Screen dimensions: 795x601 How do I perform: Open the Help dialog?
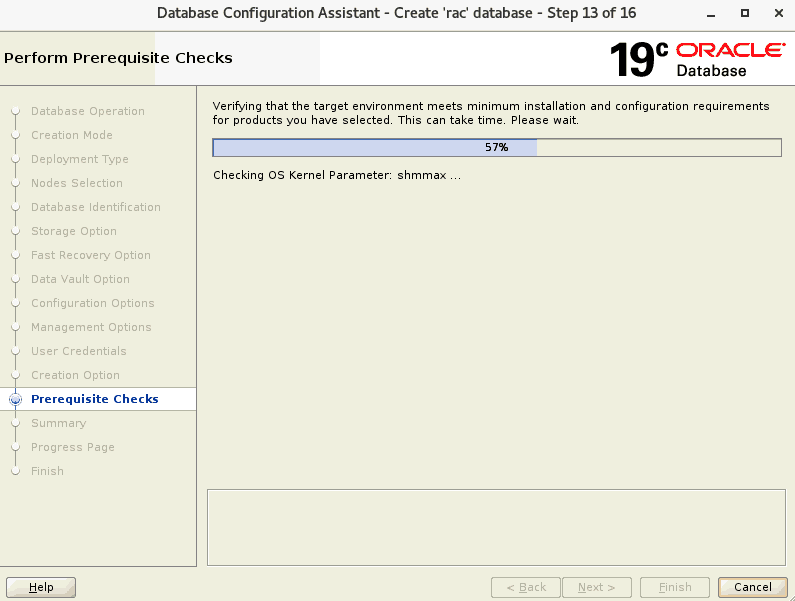coord(41,587)
